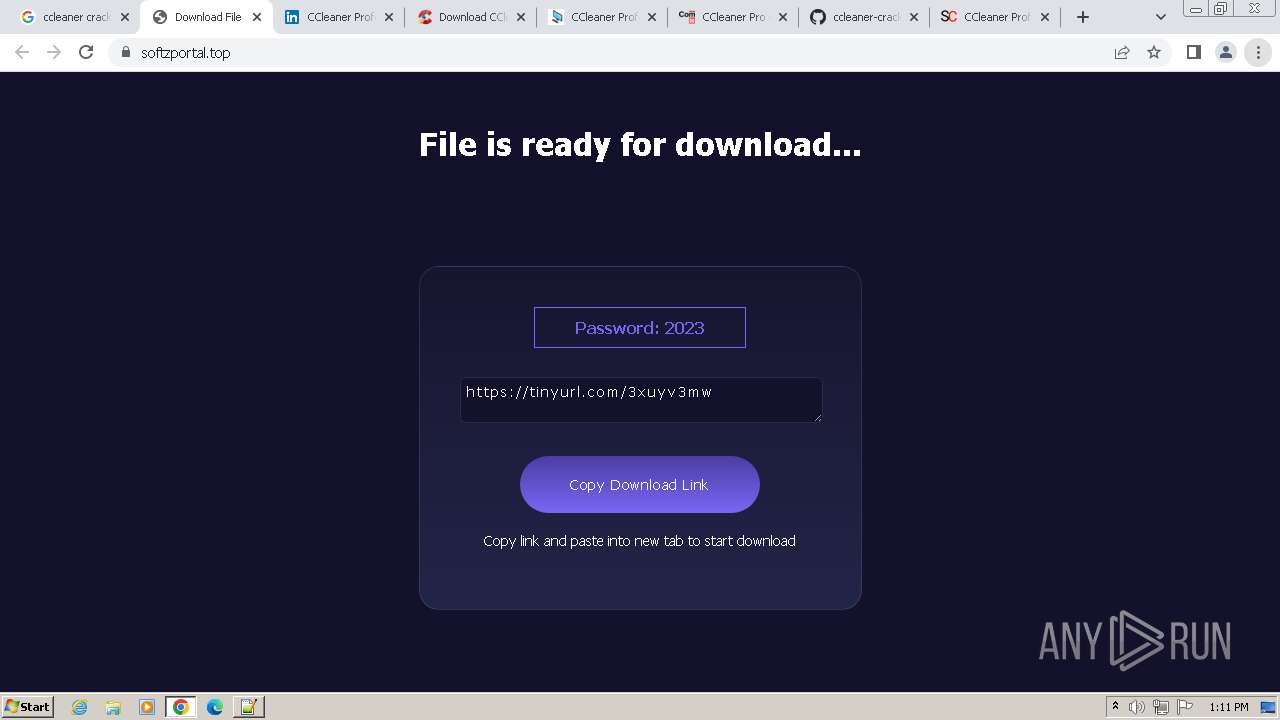Close the LinkedIn CCleaner Prof tab
Image resolution: width=1280 pixels, height=720 pixels.
[x=389, y=17]
